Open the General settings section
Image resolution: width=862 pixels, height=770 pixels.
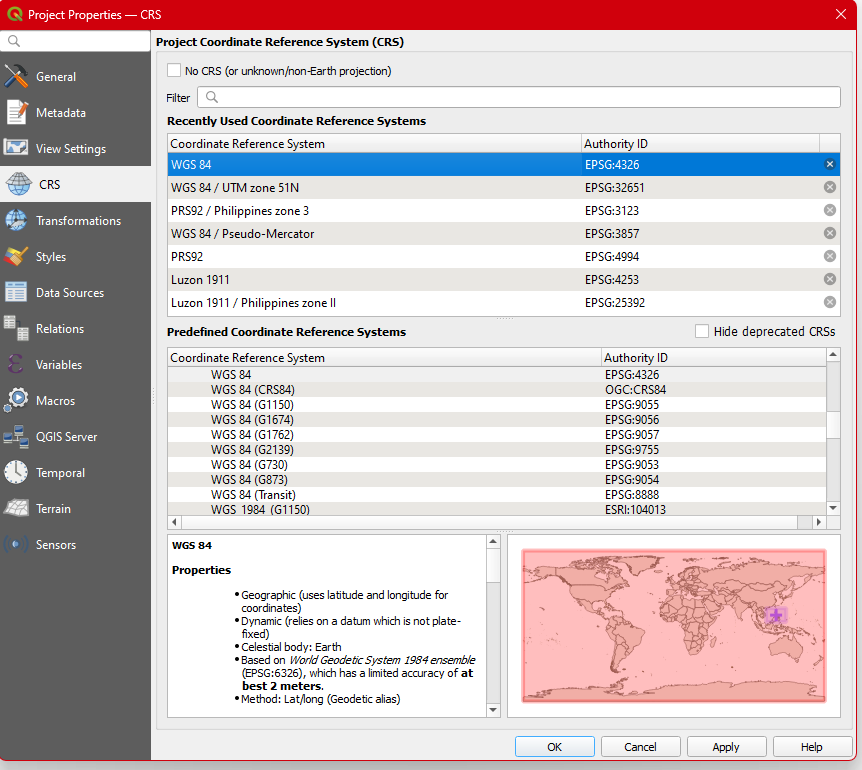[x=56, y=77]
